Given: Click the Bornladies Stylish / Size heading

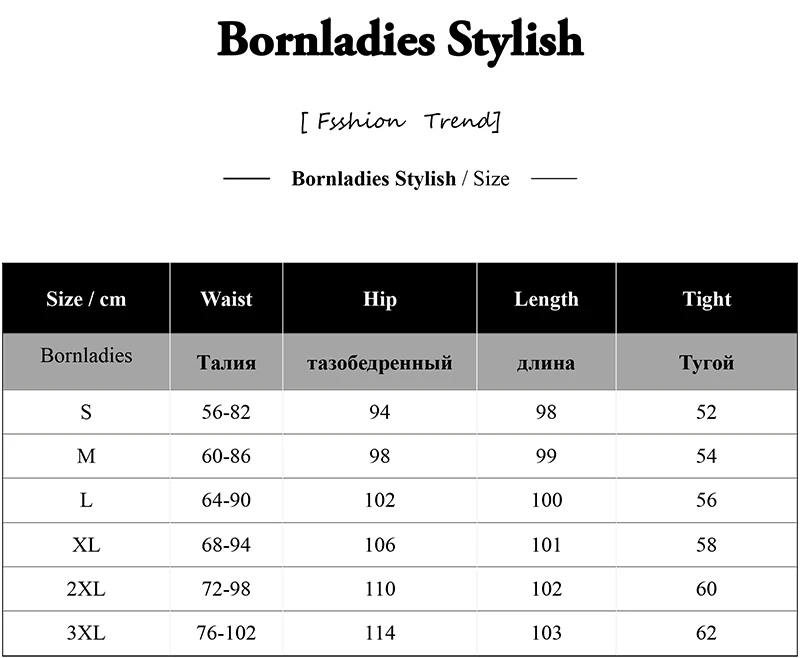Looking at the screenshot, I should click(x=400, y=179).
